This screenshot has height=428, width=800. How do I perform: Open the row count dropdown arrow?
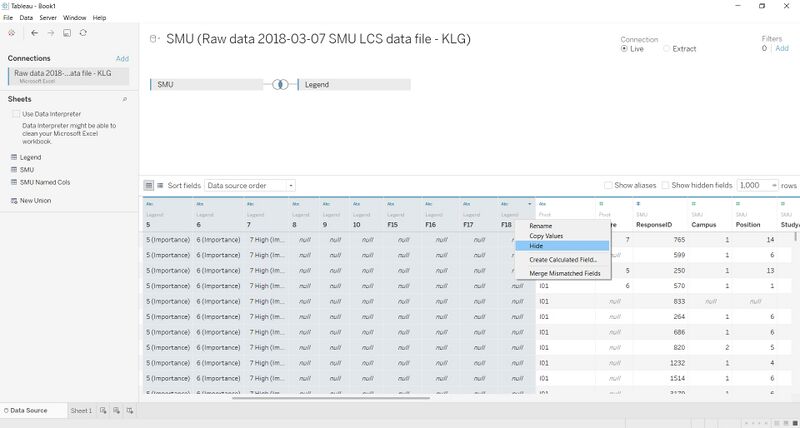(x=774, y=186)
